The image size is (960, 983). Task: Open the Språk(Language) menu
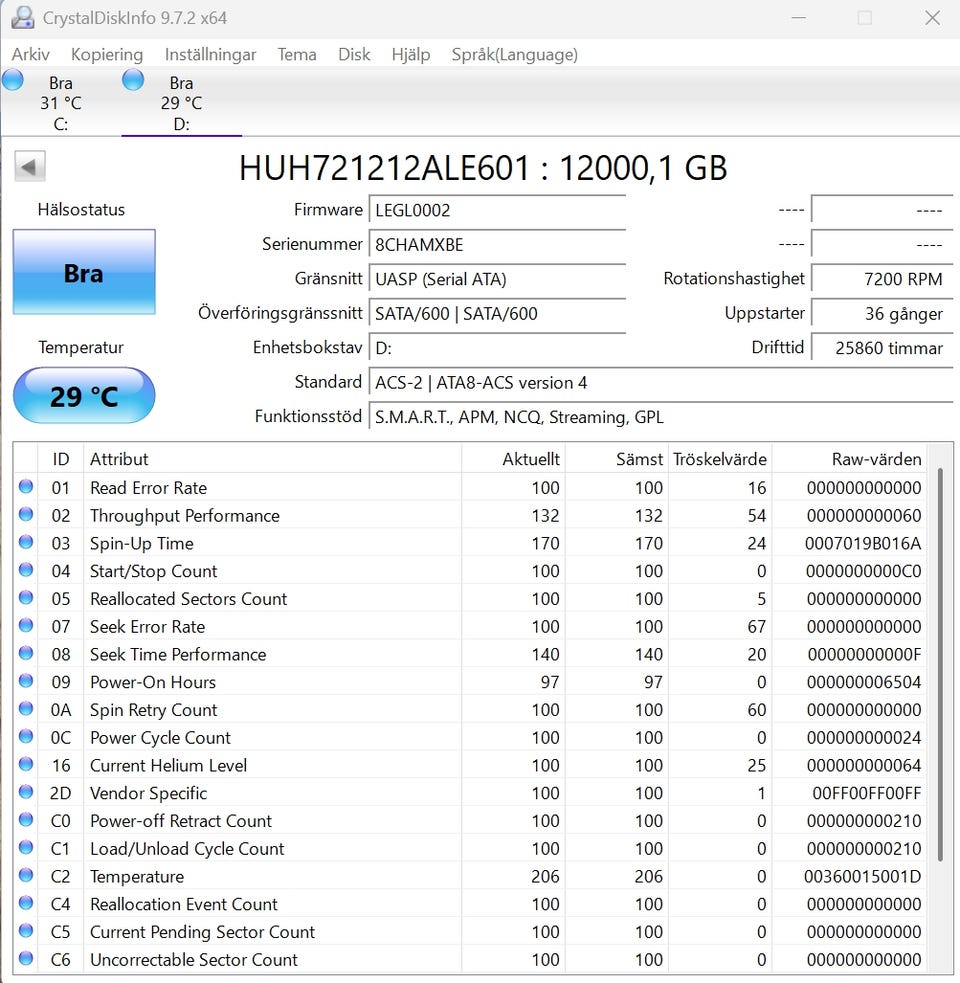coord(514,54)
